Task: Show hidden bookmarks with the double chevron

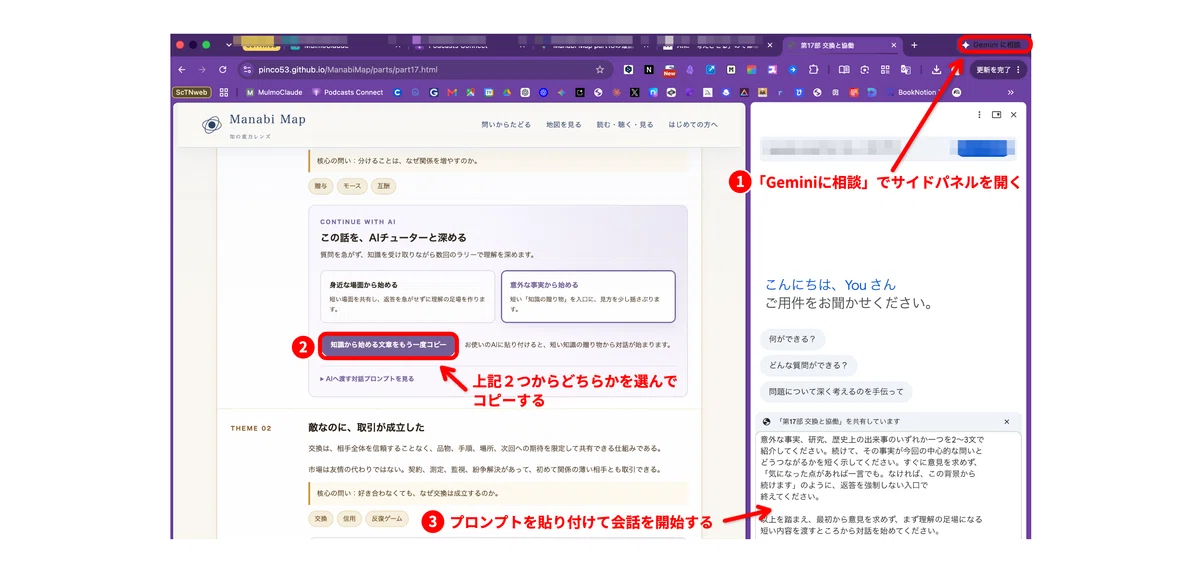Action: click(1009, 92)
